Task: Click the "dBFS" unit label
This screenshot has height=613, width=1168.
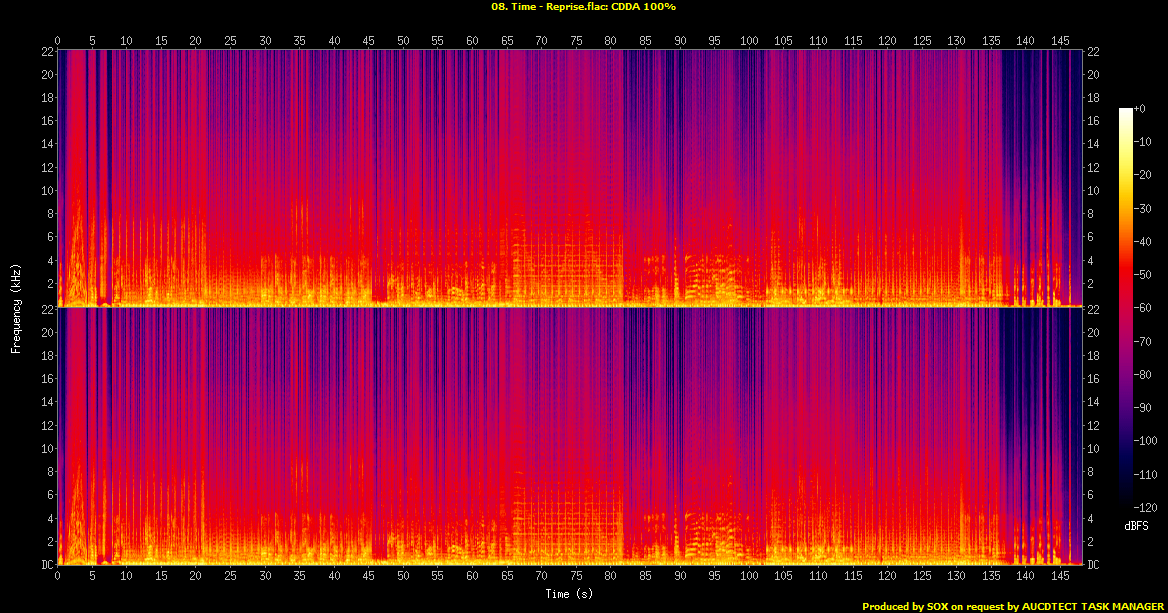Action: pyautogui.click(x=1137, y=526)
